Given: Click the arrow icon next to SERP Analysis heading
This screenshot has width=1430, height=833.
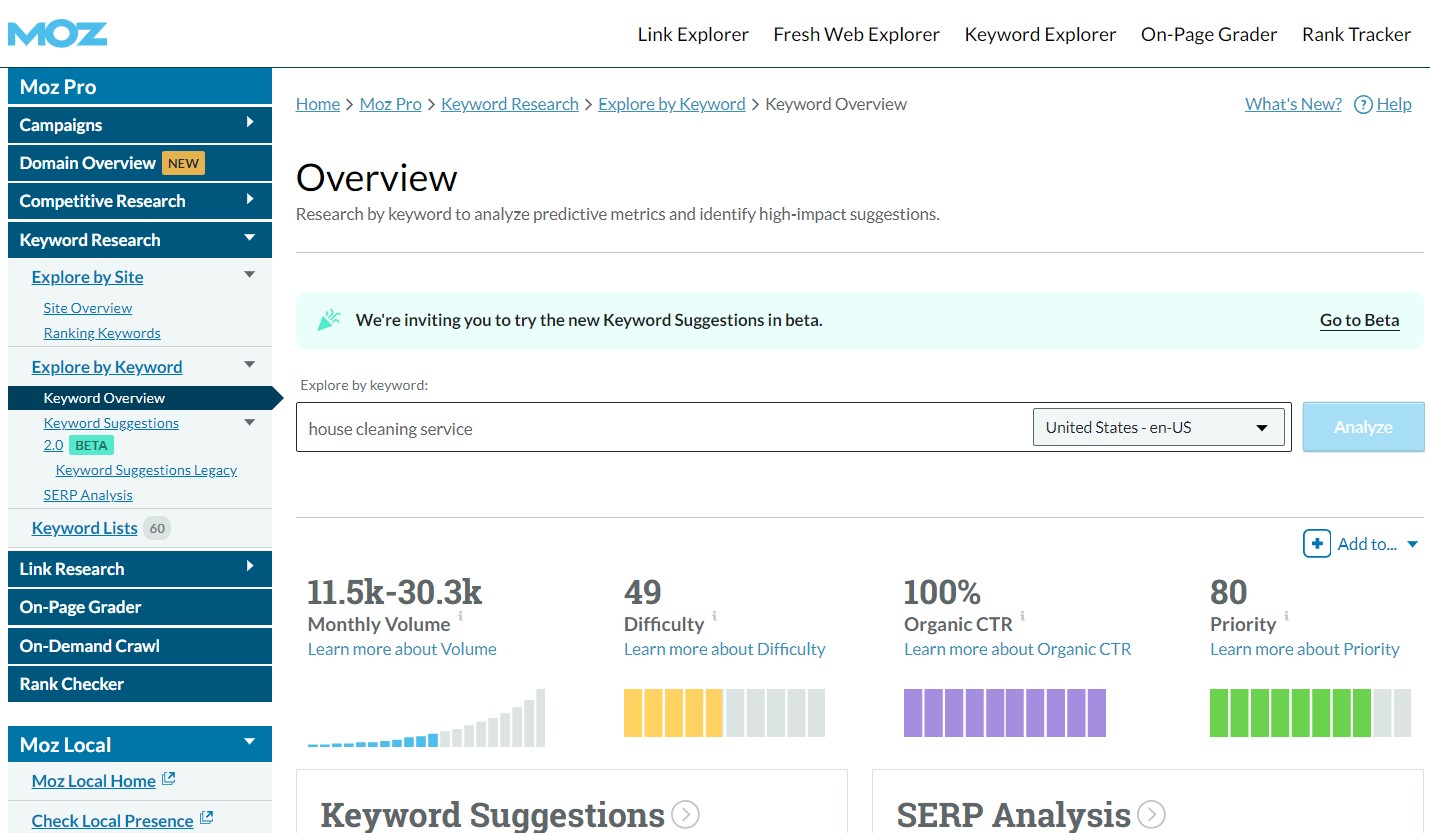Looking at the screenshot, I should [1151, 814].
